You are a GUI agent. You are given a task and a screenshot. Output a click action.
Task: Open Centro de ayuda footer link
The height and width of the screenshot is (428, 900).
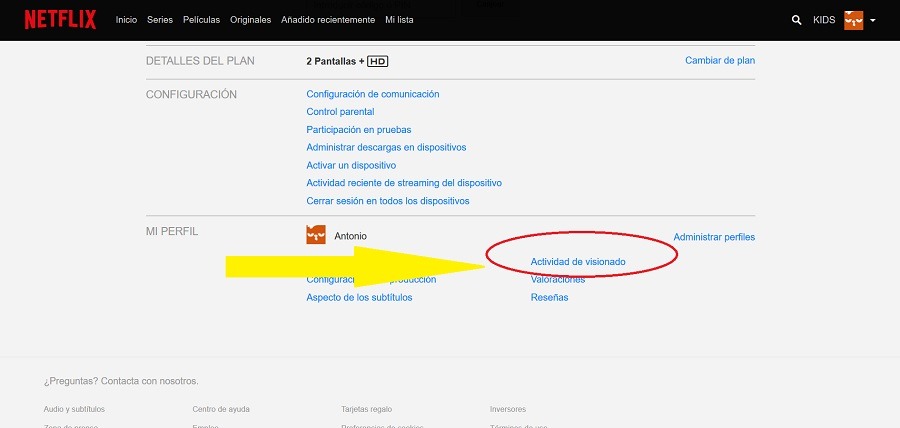coord(221,410)
